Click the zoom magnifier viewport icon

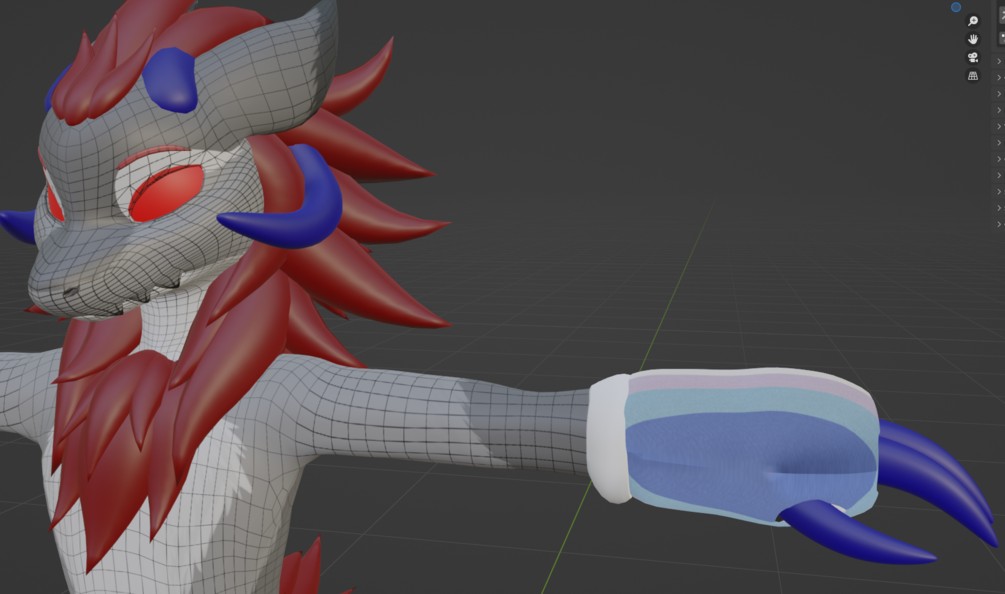[973, 21]
